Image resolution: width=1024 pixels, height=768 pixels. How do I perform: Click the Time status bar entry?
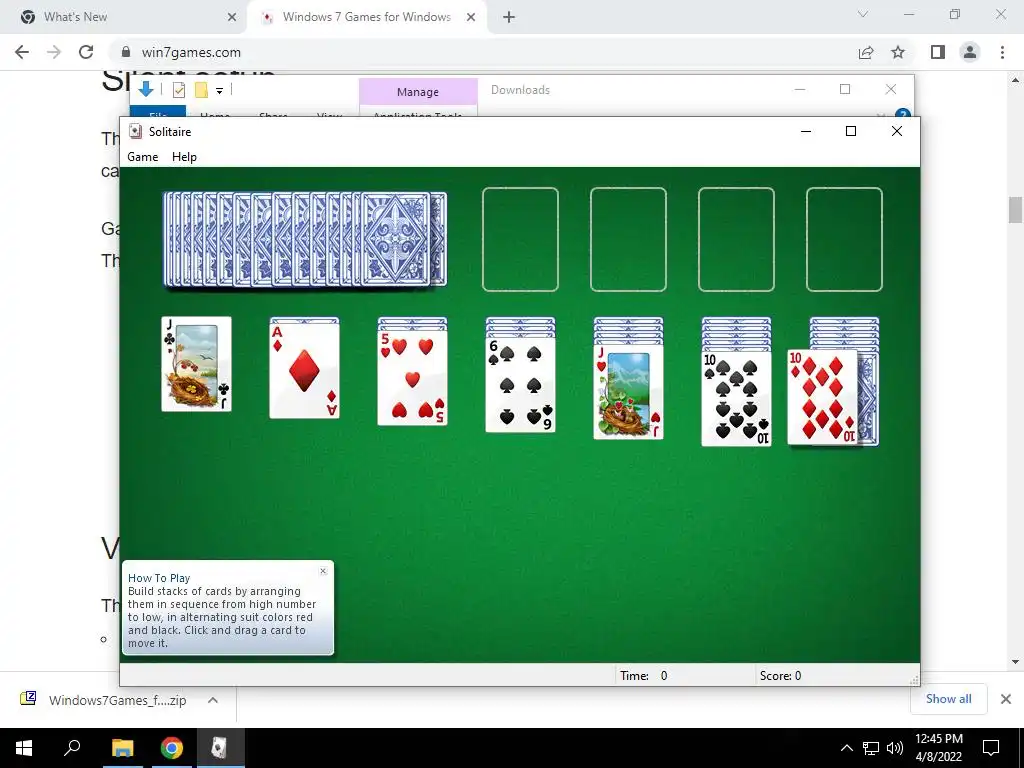[644, 675]
